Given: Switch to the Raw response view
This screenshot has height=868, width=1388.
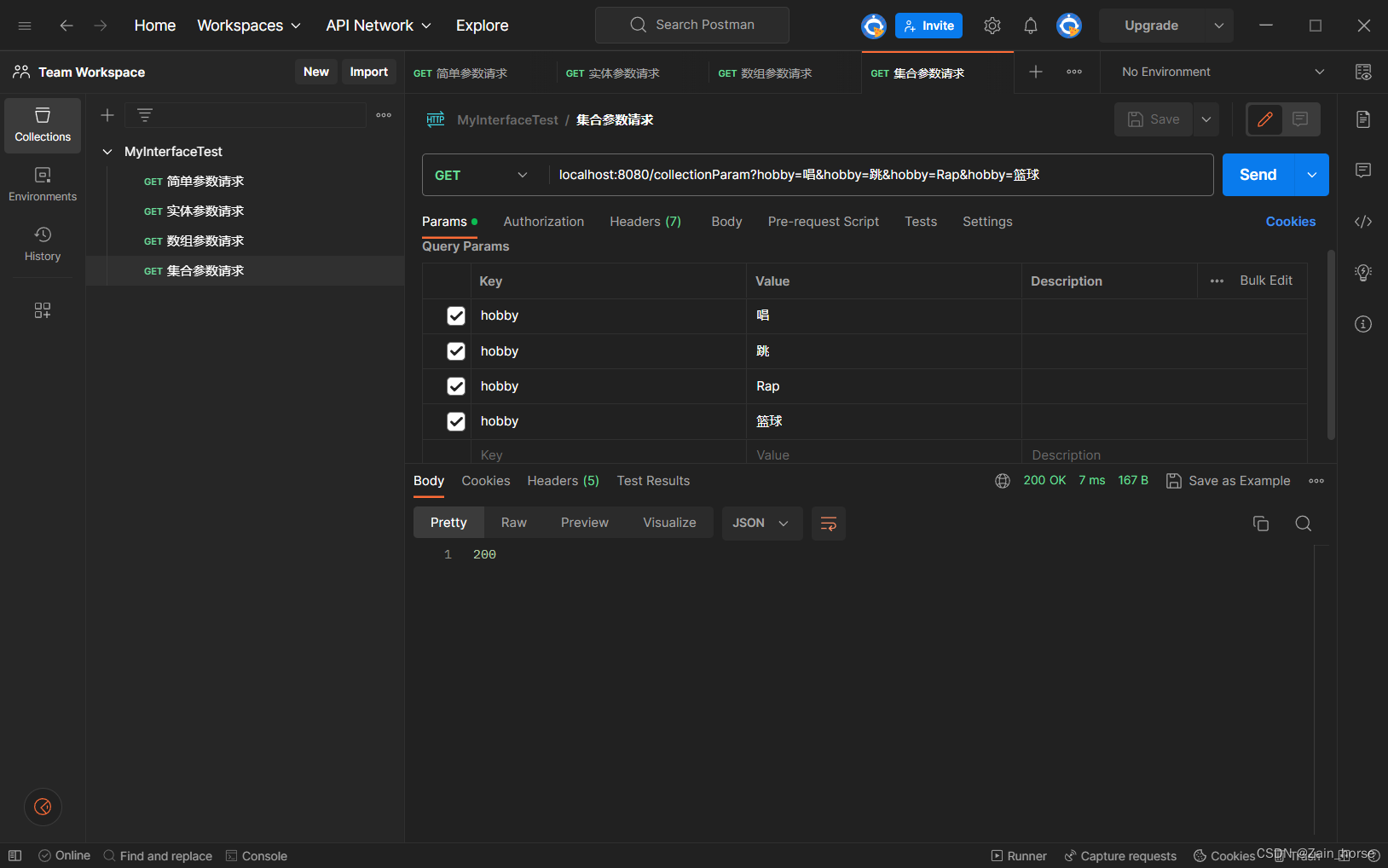Looking at the screenshot, I should (x=514, y=523).
